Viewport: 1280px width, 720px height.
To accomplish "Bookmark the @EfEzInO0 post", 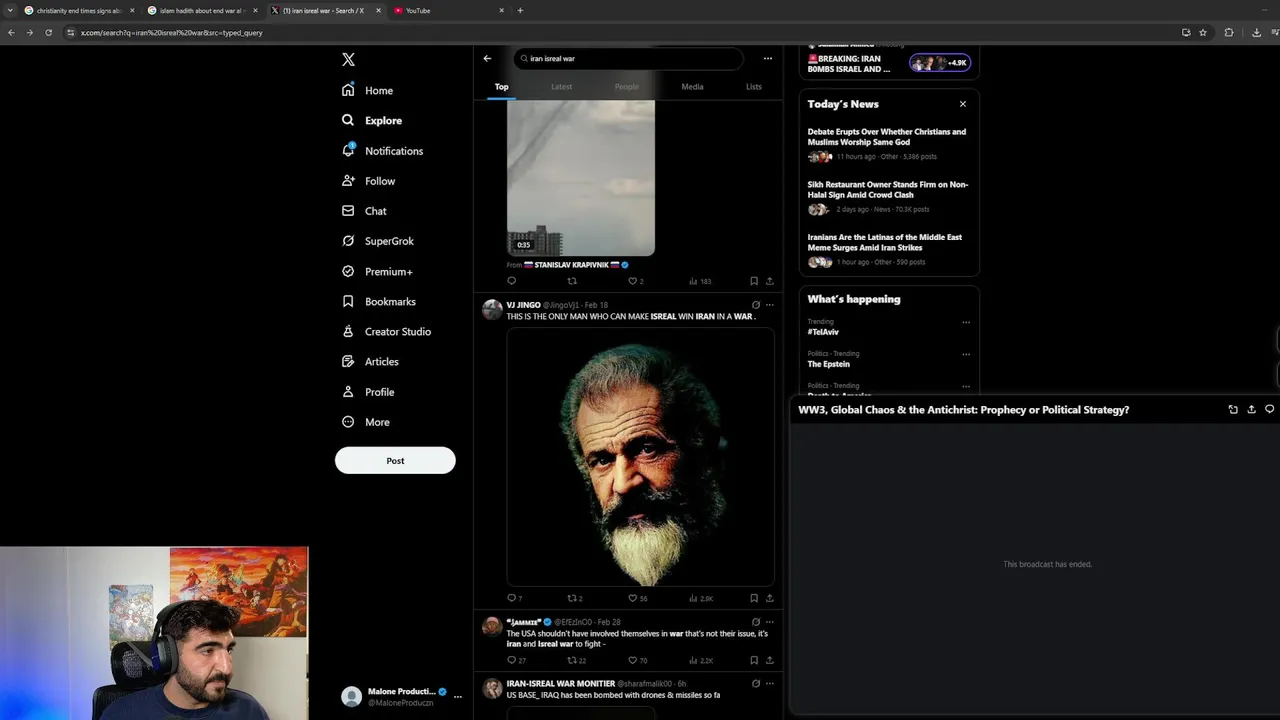I will point(754,660).
